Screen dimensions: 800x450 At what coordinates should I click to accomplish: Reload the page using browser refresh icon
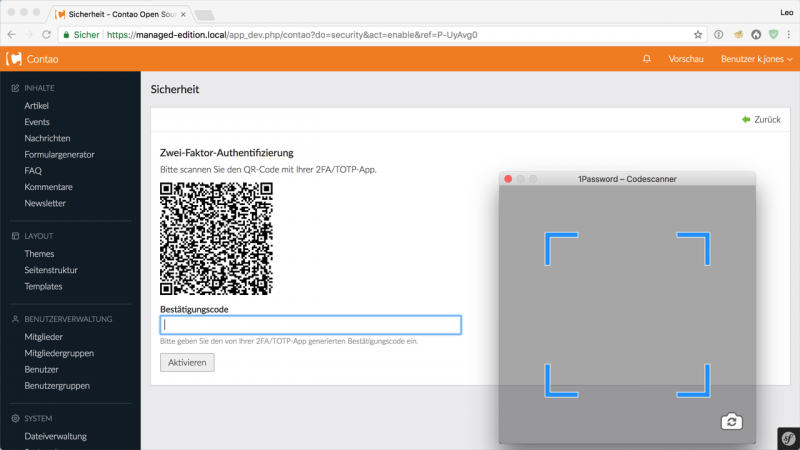coord(47,34)
